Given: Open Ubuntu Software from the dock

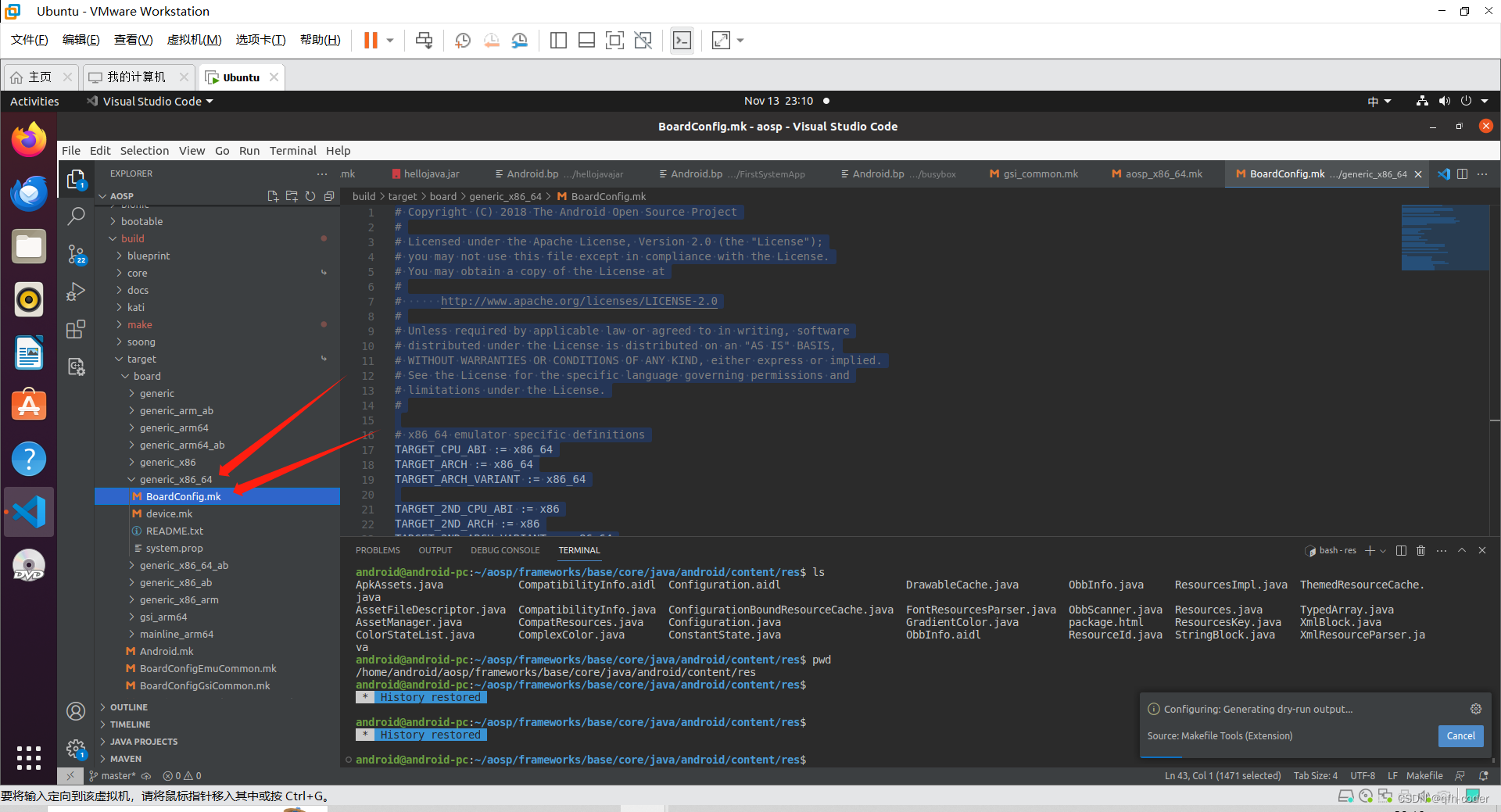Looking at the screenshot, I should 29,406.
